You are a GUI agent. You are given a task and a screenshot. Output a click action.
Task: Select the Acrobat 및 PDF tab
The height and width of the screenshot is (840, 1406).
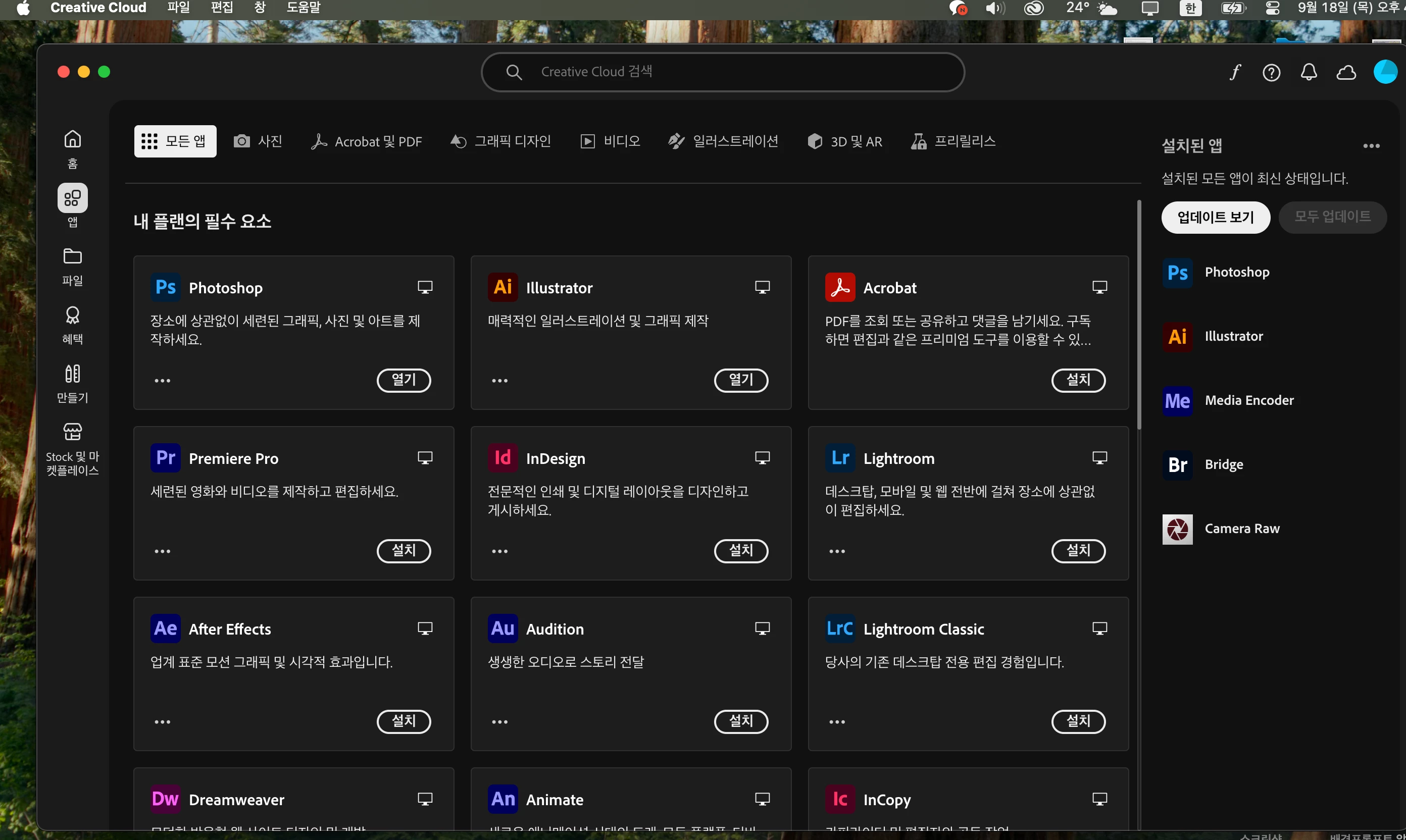pos(366,141)
